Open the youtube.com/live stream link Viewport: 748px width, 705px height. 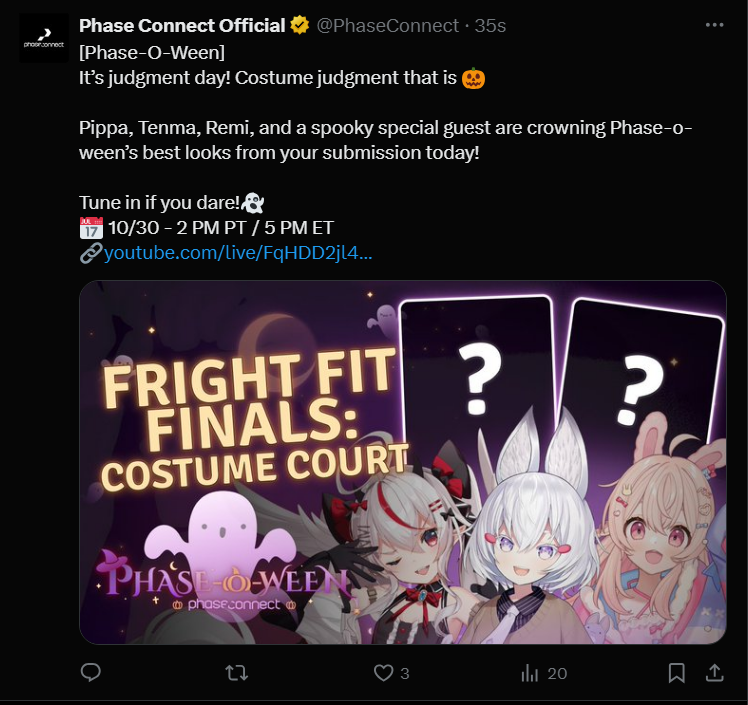click(238, 253)
